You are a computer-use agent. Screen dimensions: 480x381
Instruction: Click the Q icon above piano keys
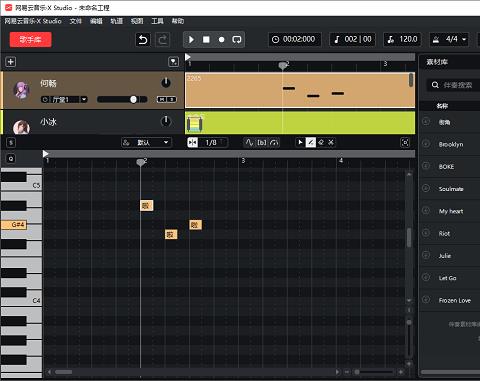coord(11,159)
